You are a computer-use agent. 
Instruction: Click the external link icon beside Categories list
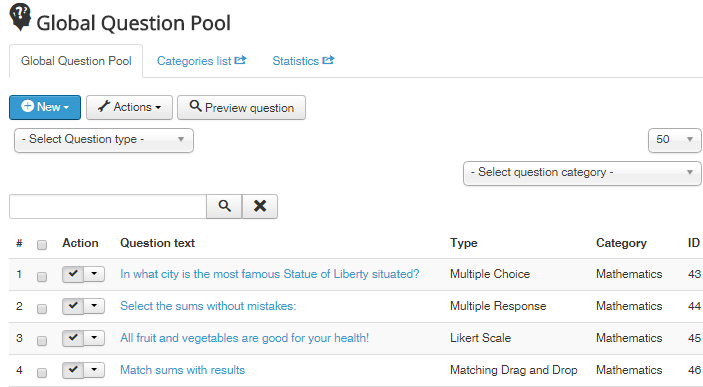(x=240, y=60)
